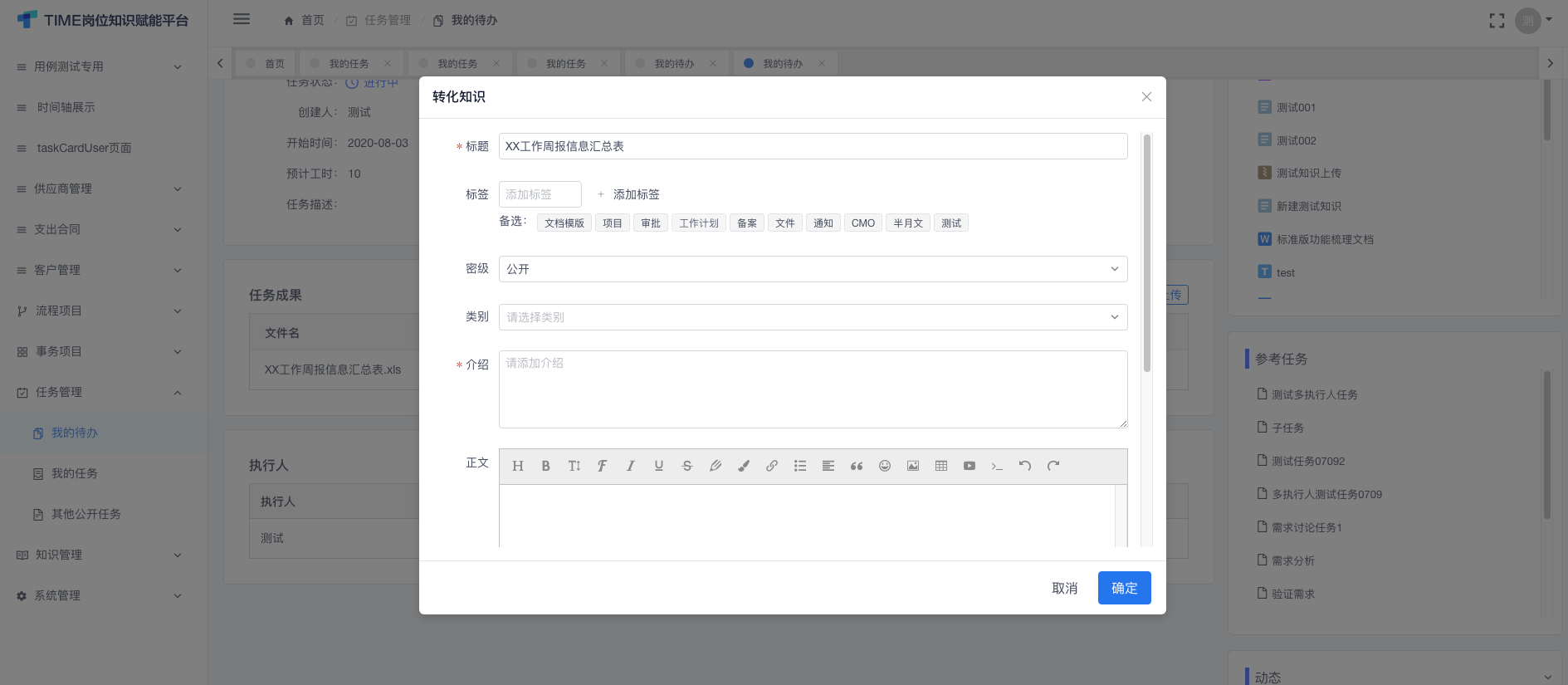Open taskCardUser页面 sidebar item
Image resolution: width=1568 pixels, height=685 pixels.
pyautogui.click(x=104, y=148)
